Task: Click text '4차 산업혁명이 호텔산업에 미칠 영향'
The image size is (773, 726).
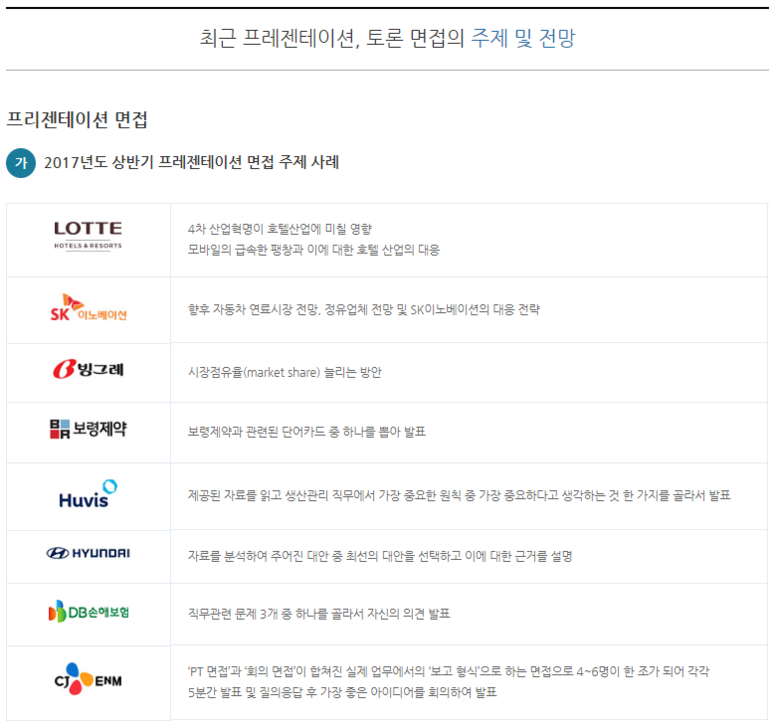Action: click(x=280, y=229)
